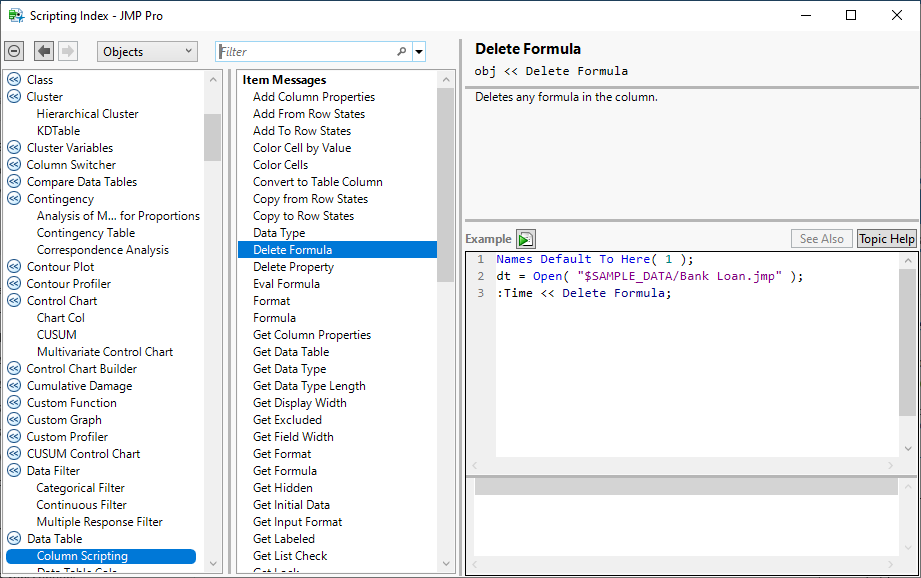
Task: Click the See Also button
Action: coord(821,239)
